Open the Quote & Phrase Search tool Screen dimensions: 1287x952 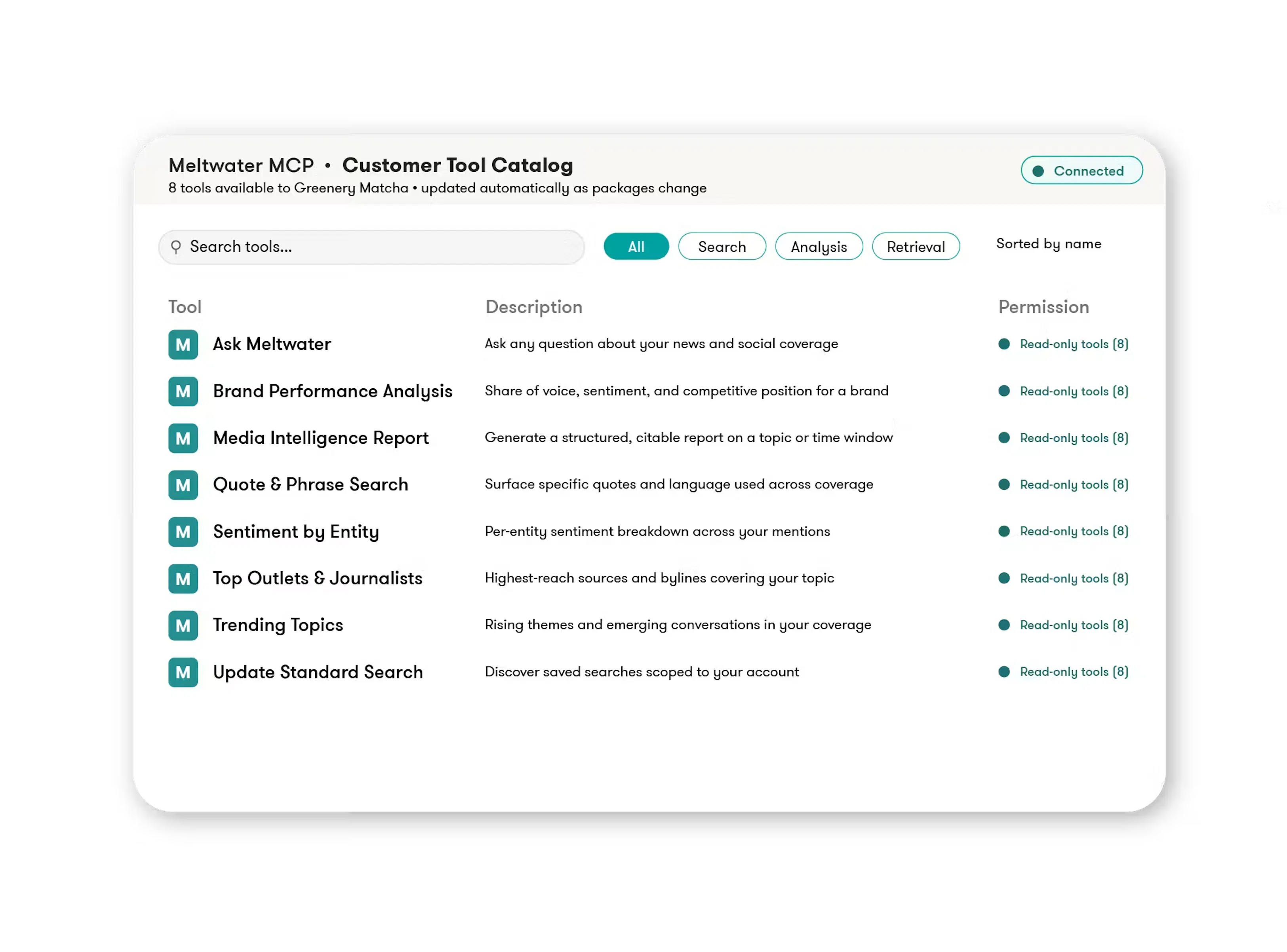(x=310, y=485)
